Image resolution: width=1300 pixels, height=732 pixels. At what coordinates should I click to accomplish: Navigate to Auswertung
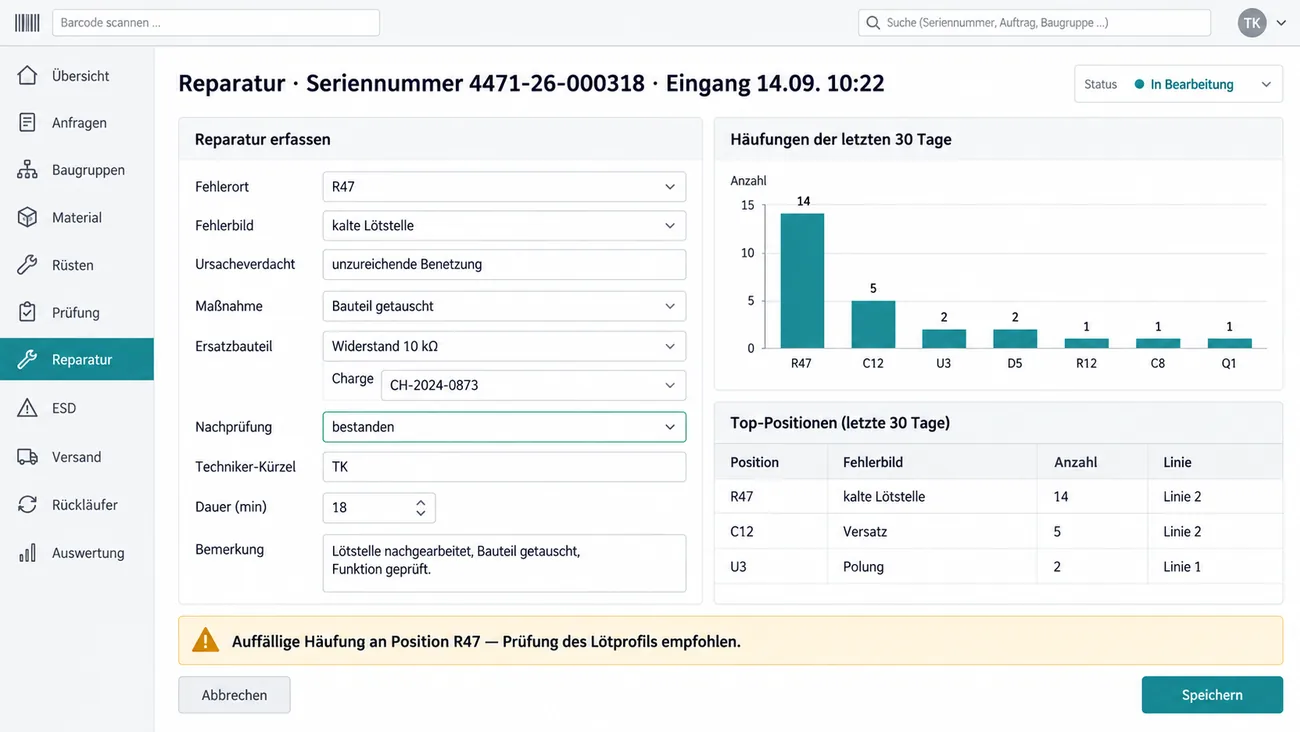77,553
